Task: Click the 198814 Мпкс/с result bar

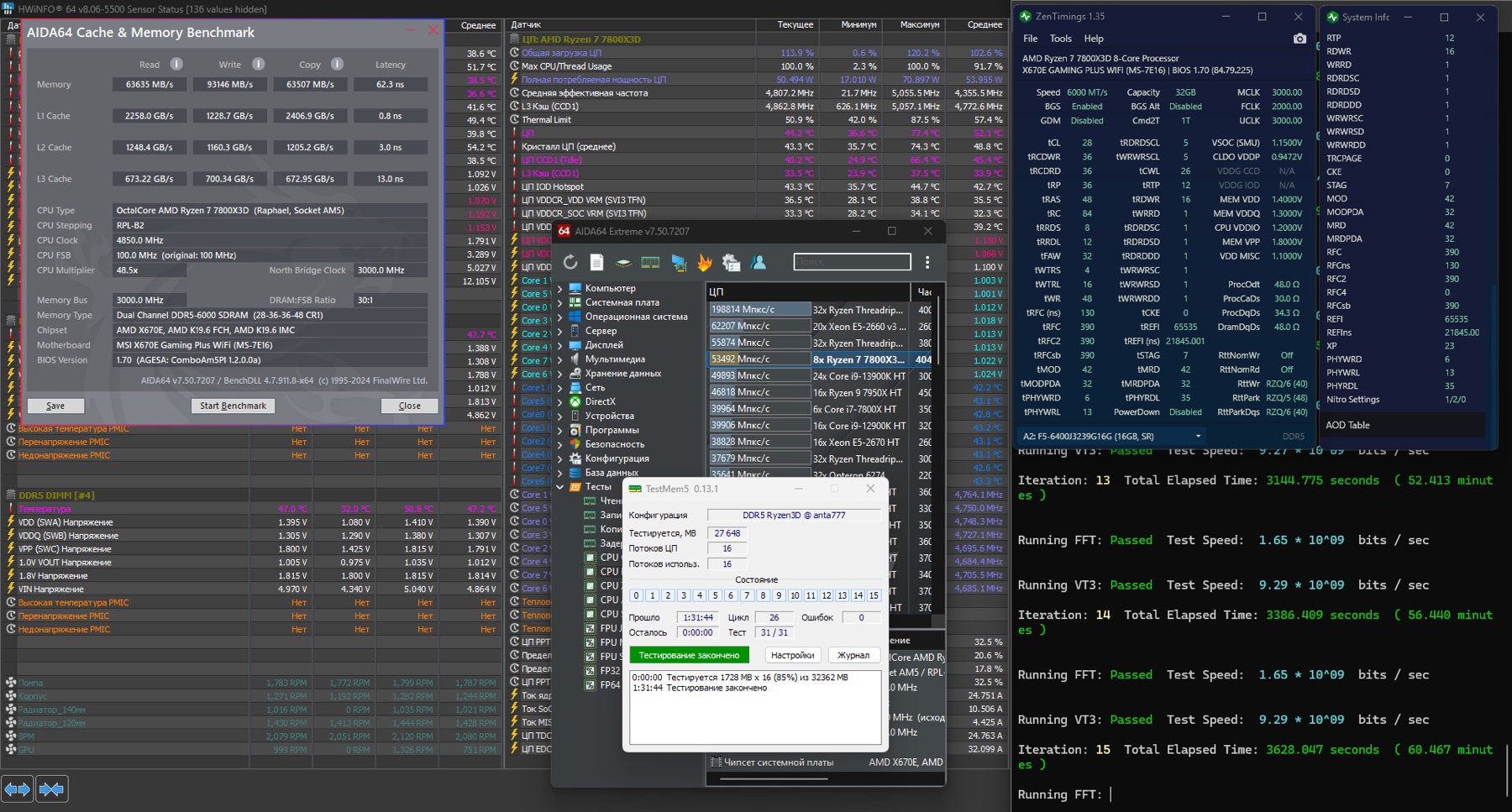Action: (x=760, y=310)
